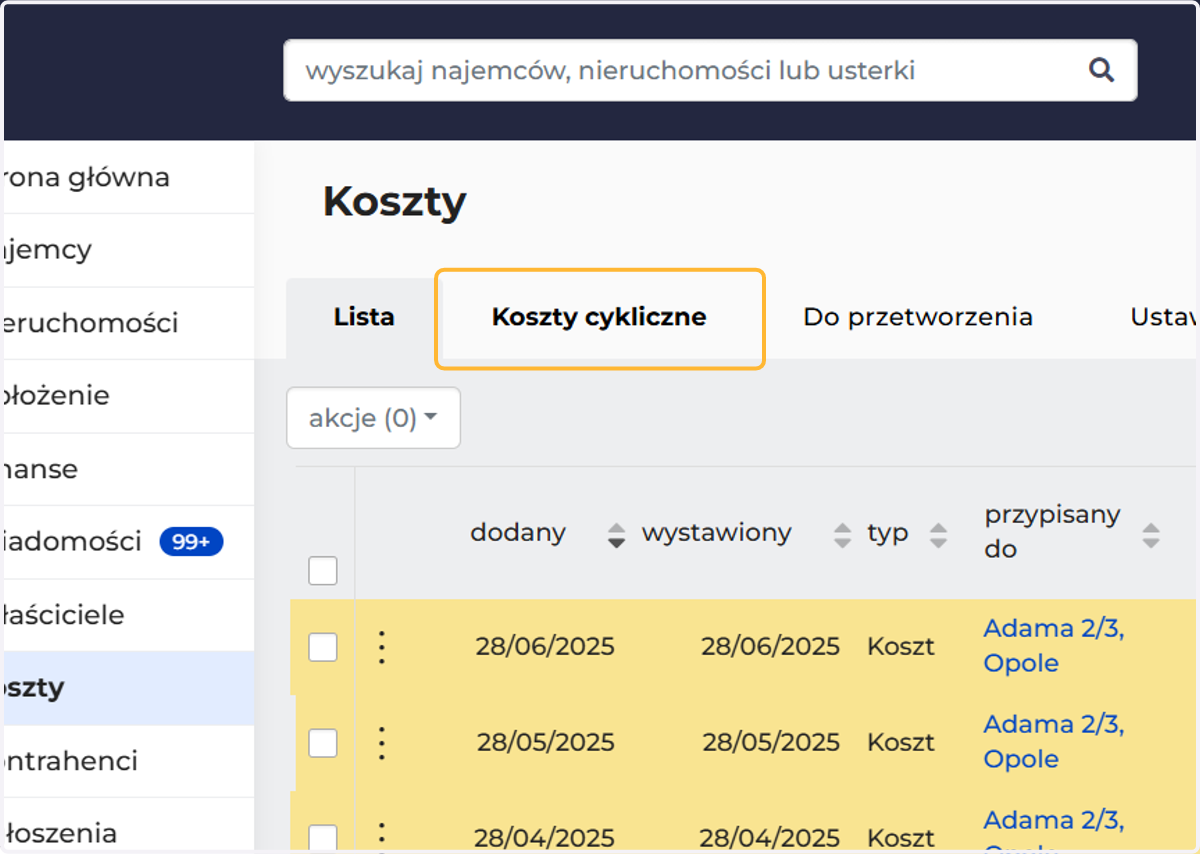1200x854 pixels.
Task: Open the Do przetworzenia tab
Action: coord(918,317)
